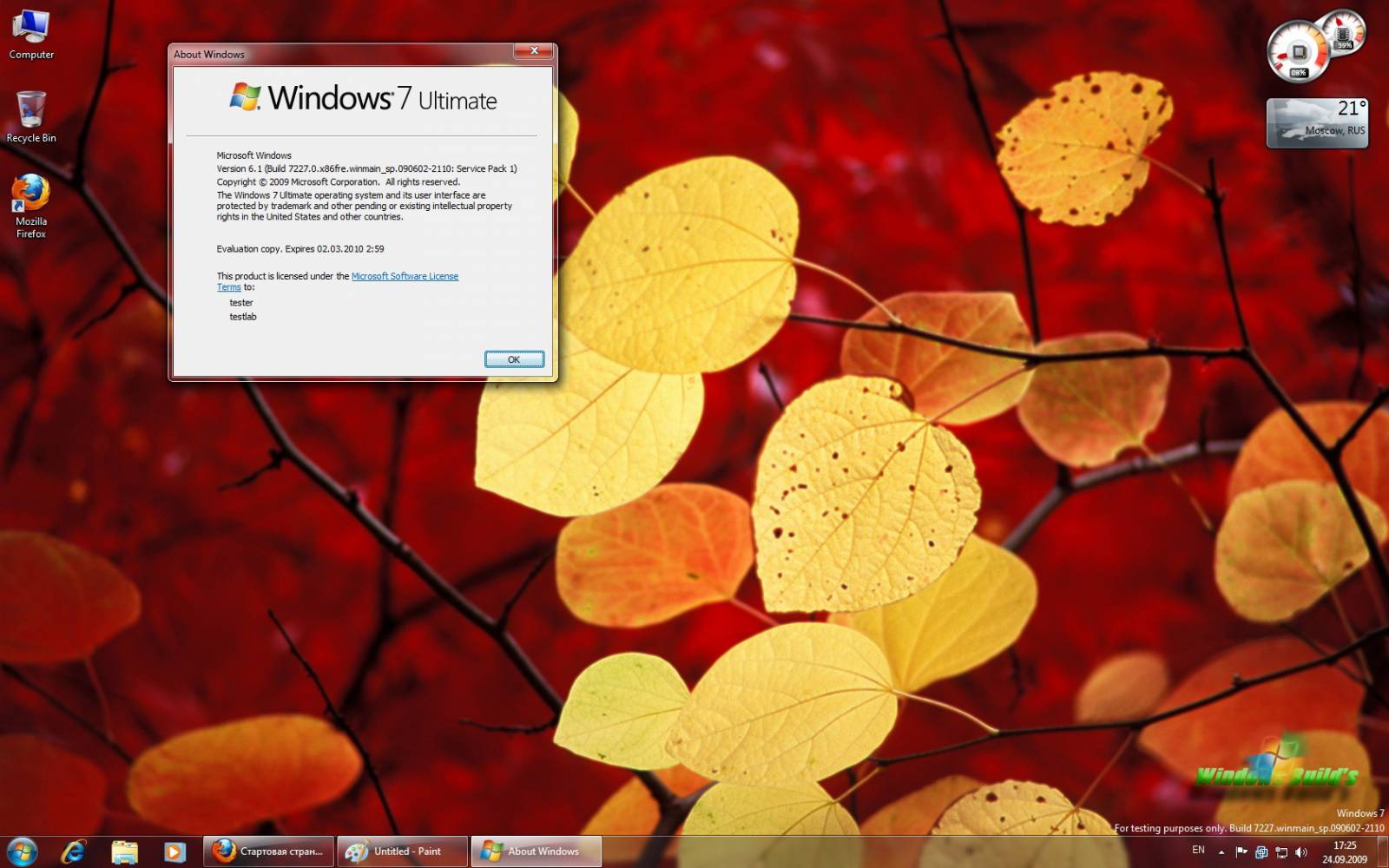This screenshot has height=868, width=1389.
Task: Open the Windows Start orb
Action: (23, 852)
